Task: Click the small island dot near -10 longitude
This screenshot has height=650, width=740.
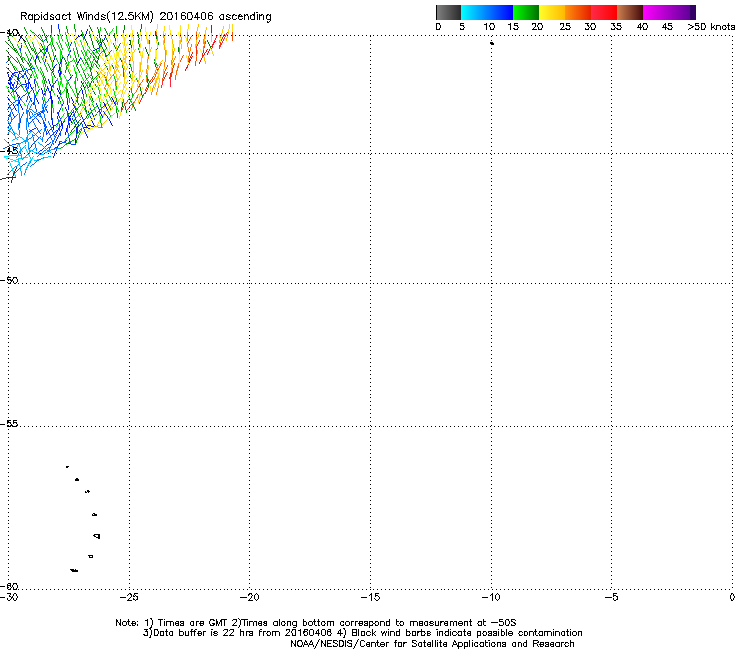Action: (x=492, y=43)
